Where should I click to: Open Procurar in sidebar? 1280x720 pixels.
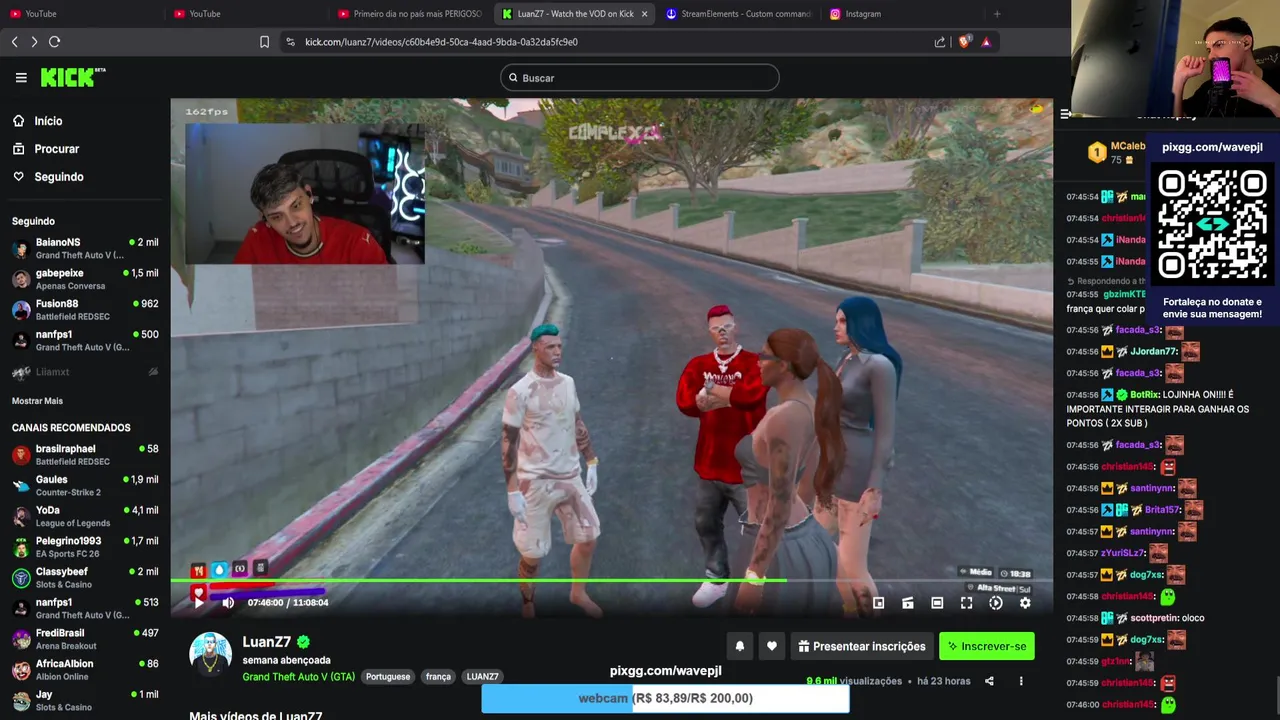pyautogui.click(x=56, y=149)
